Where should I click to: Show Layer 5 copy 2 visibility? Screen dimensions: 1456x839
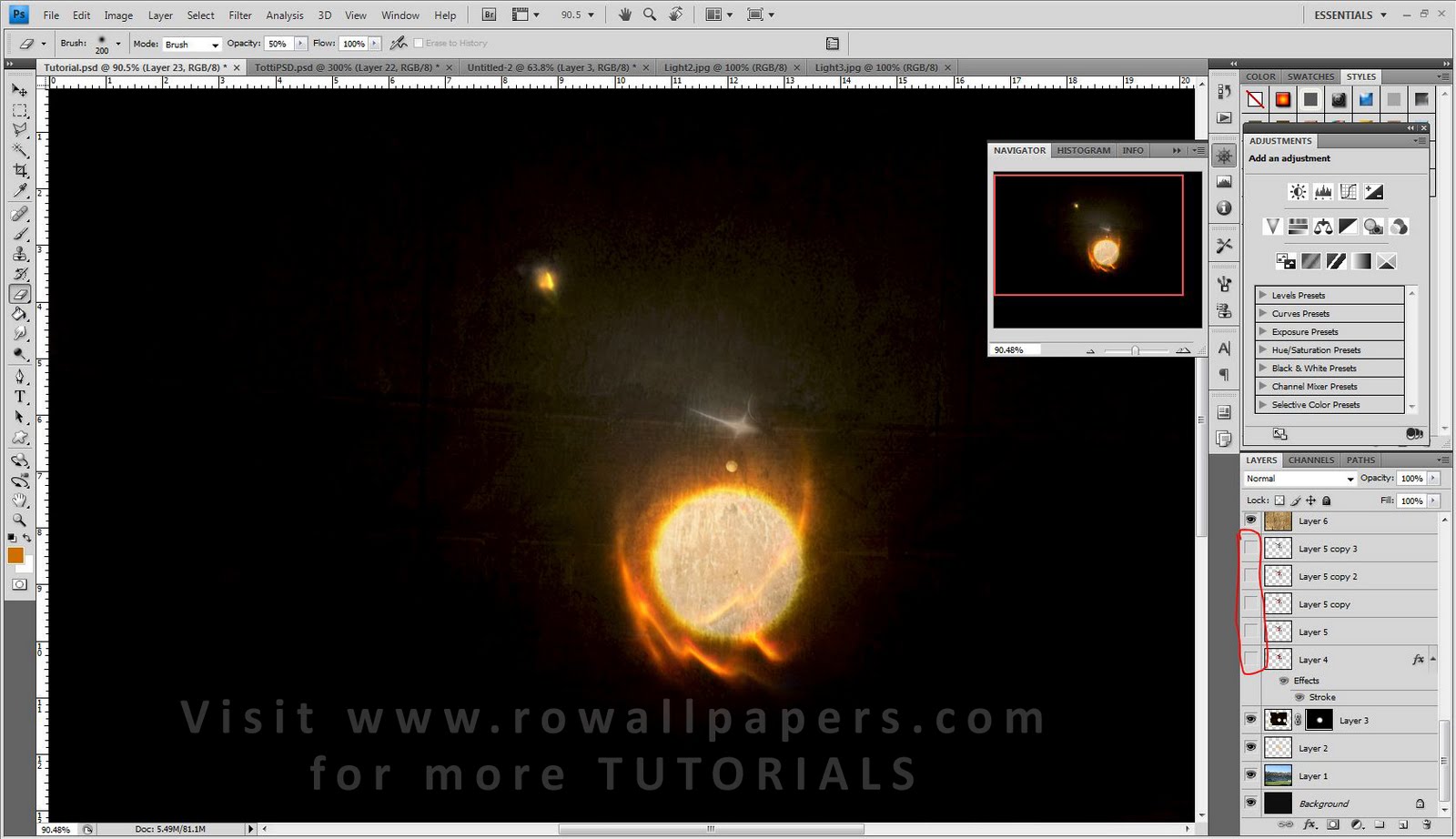click(1251, 576)
